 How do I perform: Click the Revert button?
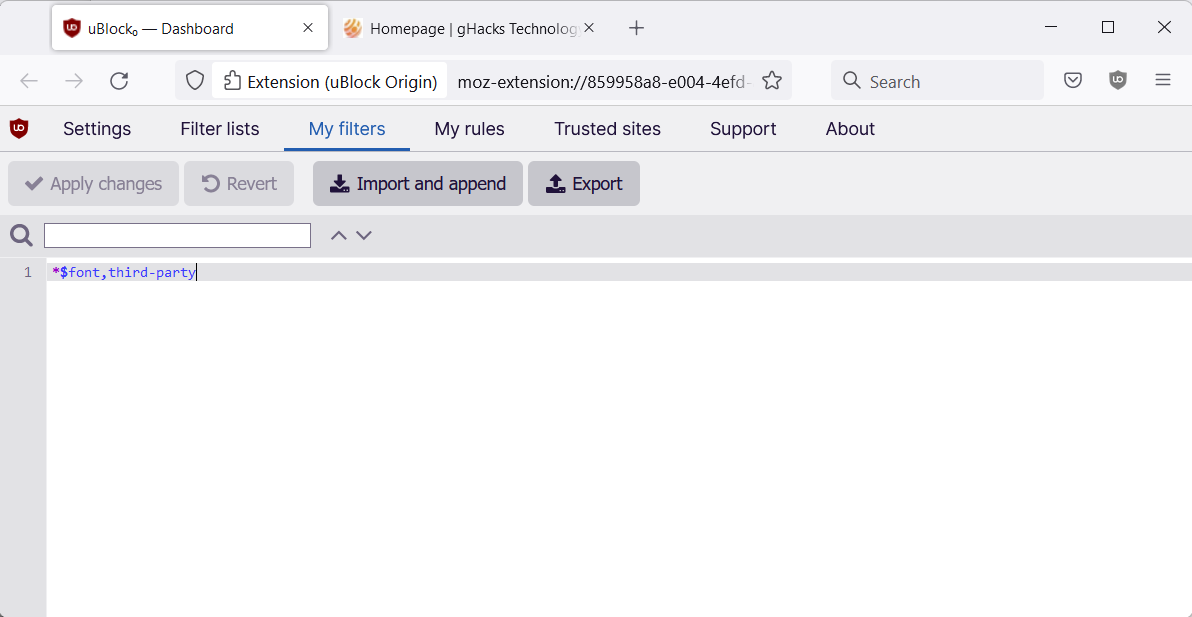pyautogui.click(x=239, y=183)
